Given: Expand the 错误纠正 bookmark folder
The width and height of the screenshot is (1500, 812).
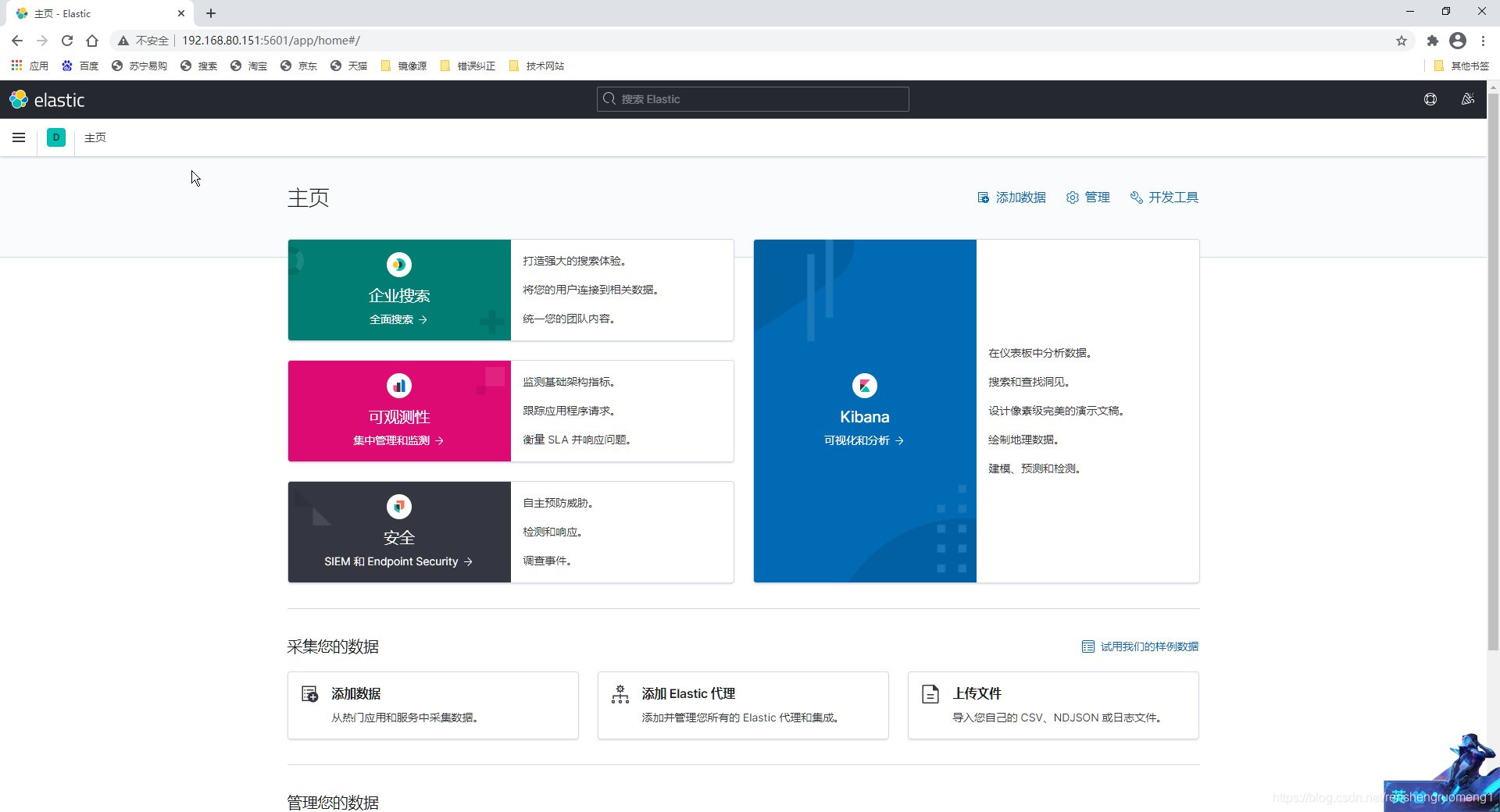Looking at the screenshot, I should tap(468, 66).
